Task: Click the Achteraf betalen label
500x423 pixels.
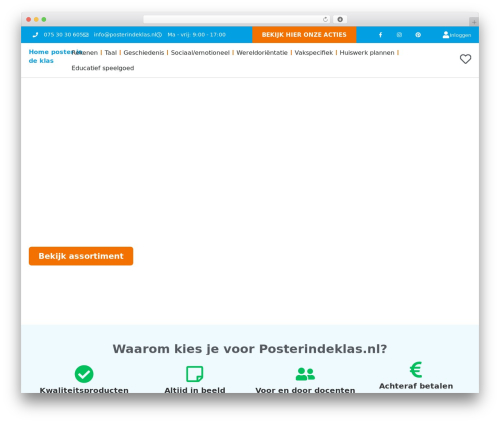Action: click(416, 386)
